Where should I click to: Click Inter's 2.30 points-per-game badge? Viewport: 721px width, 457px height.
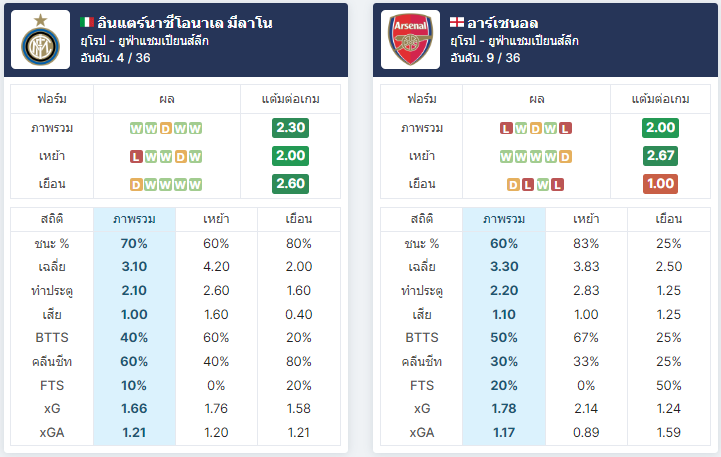tap(291, 128)
